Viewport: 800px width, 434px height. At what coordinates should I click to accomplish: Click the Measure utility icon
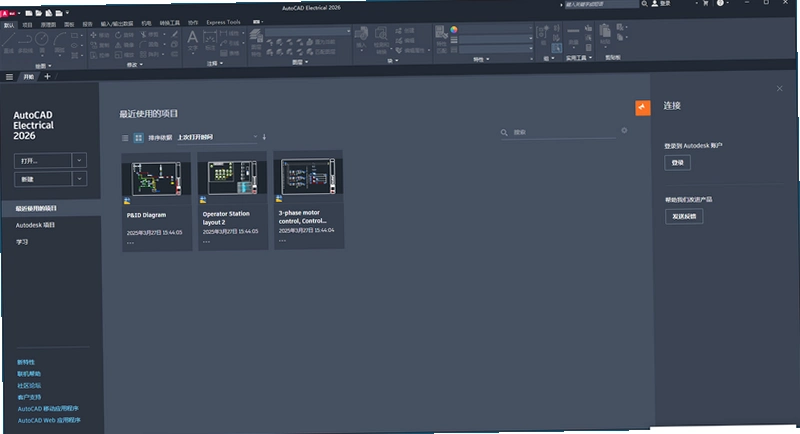click(x=573, y=35)
